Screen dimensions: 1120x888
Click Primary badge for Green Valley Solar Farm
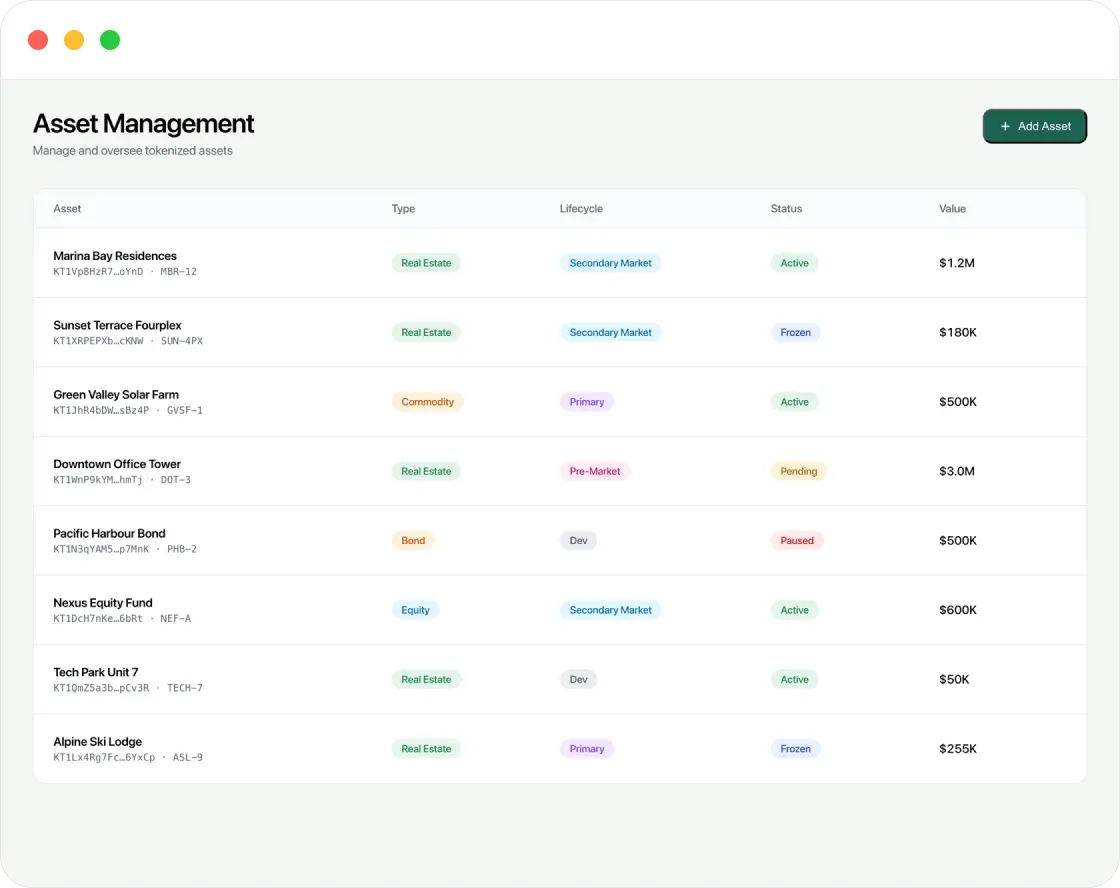tap(586, 401)
